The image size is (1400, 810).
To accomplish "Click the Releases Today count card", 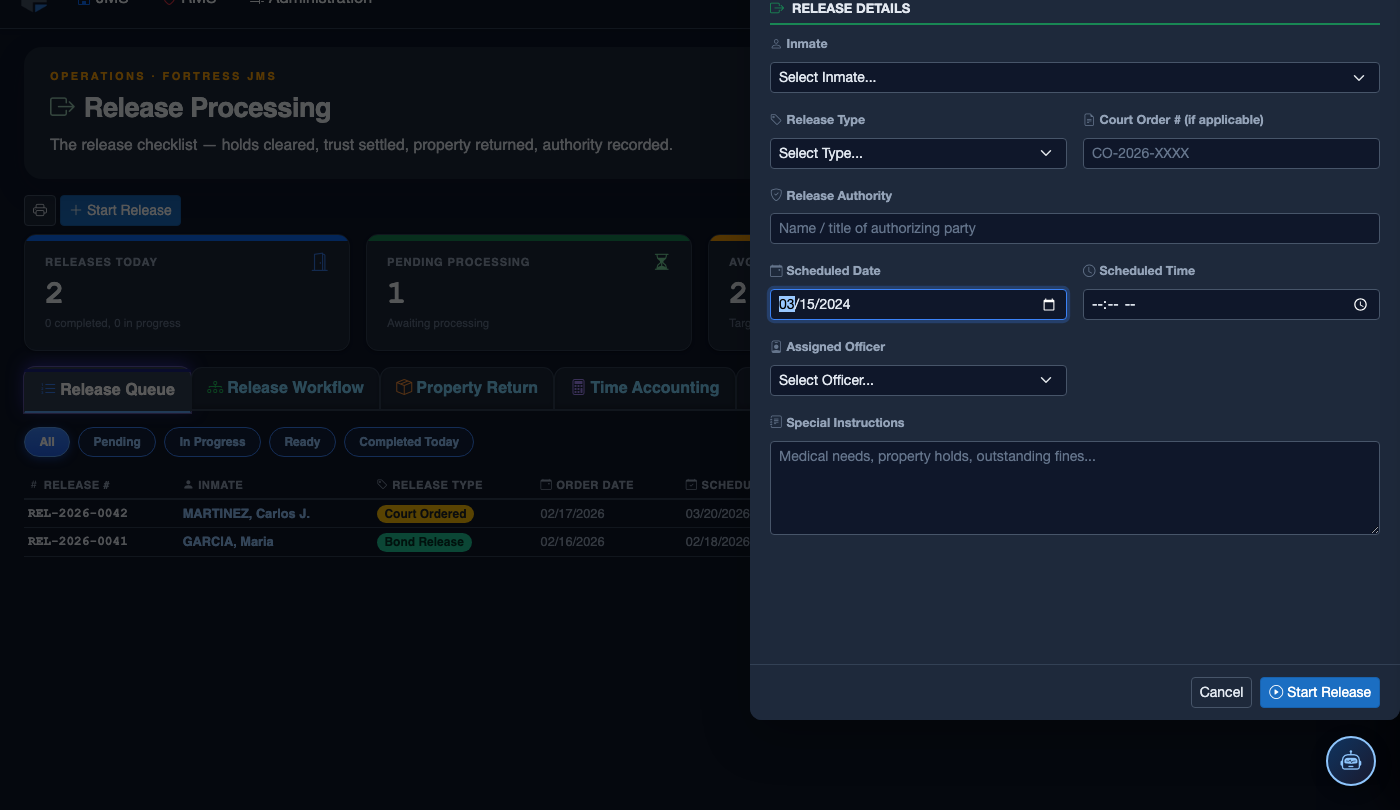I will [187, 293].
